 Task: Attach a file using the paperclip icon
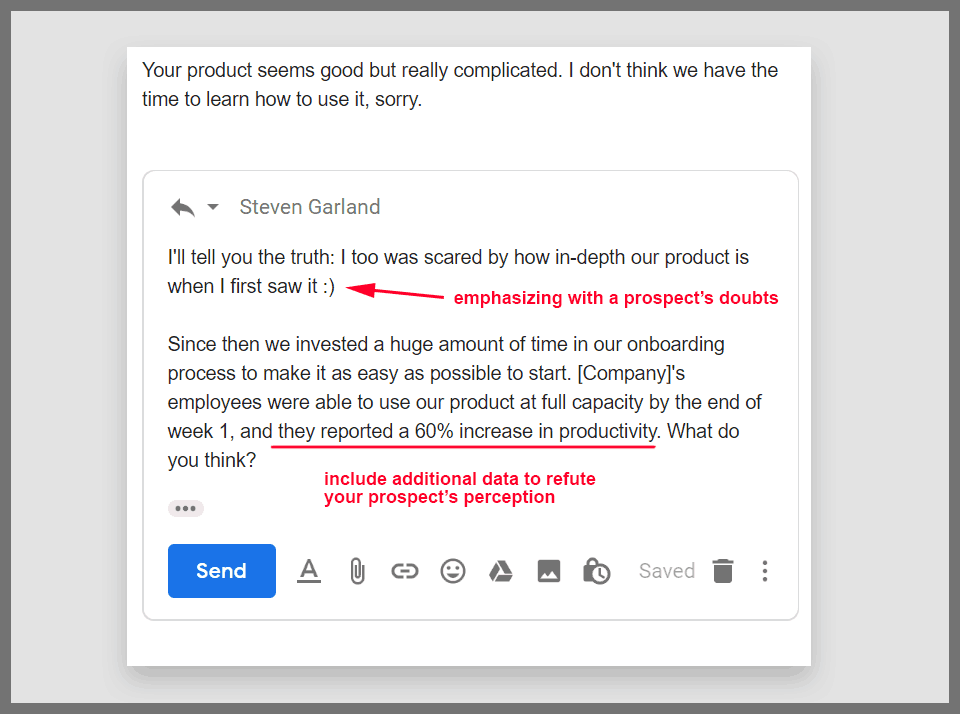tap(356, 571)
